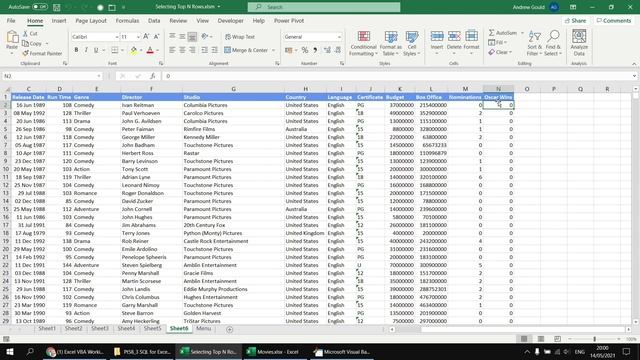Increase decimal places icon
Viewport: 640px width, 360px height.
pos(327,50)
